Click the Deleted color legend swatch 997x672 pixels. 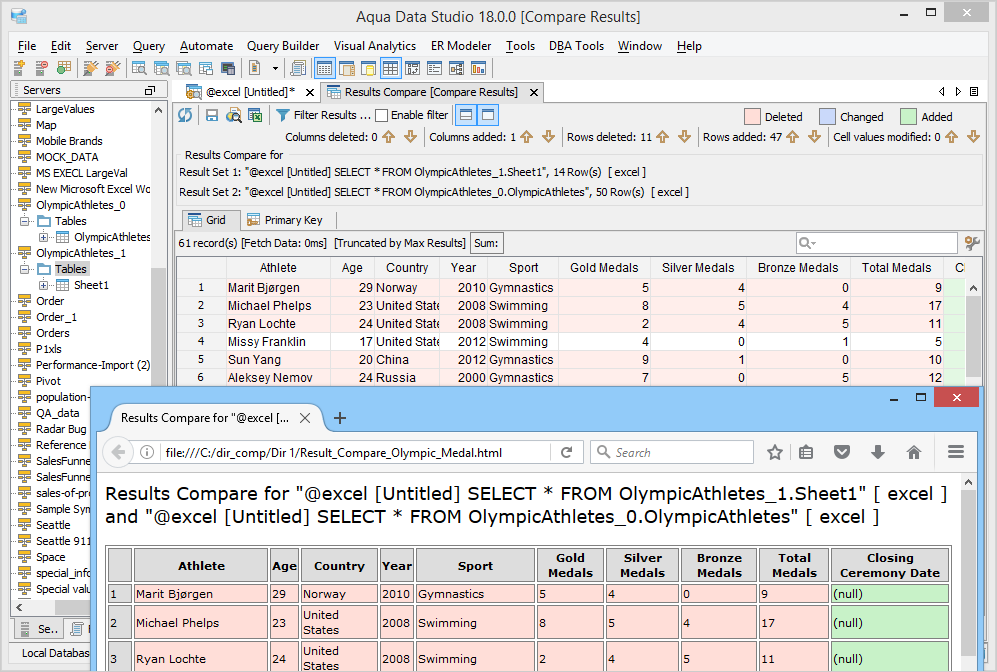[x=753, y=117]
